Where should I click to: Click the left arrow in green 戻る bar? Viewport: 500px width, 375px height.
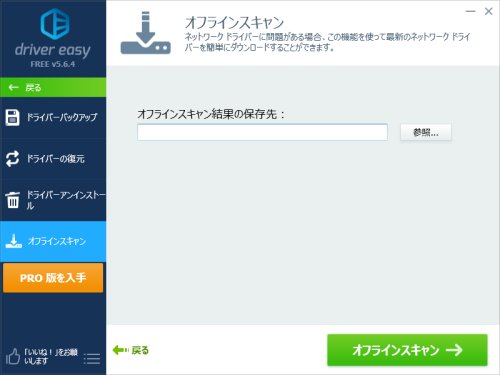click(13, 88)
